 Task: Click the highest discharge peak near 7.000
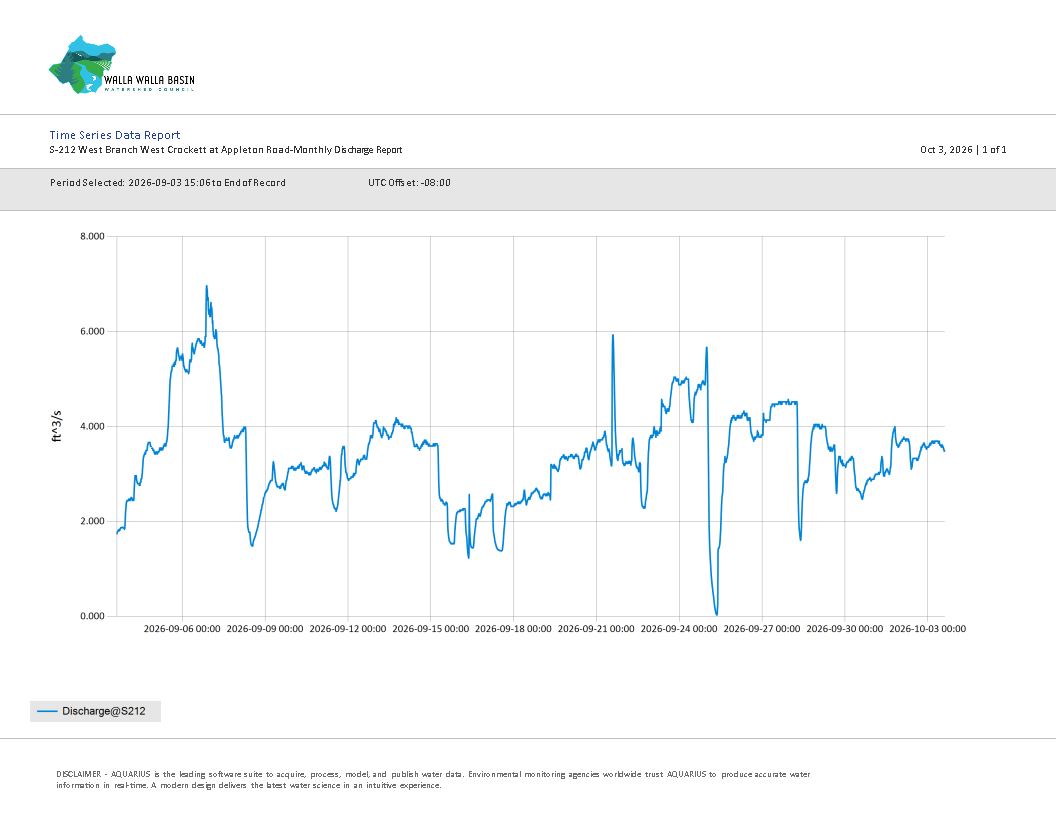207,286
